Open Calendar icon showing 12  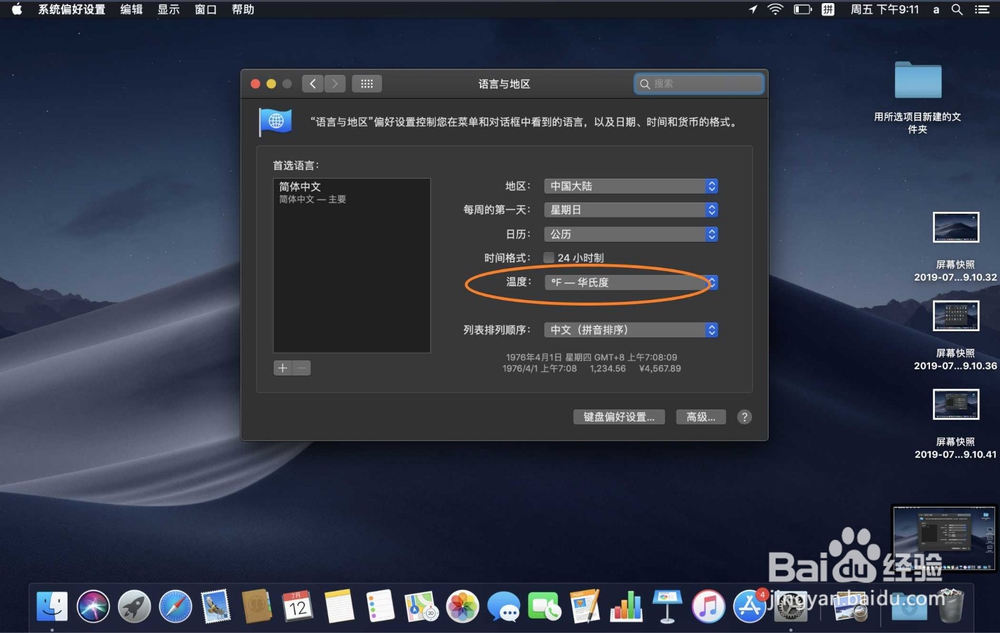[x=297, y=606]
